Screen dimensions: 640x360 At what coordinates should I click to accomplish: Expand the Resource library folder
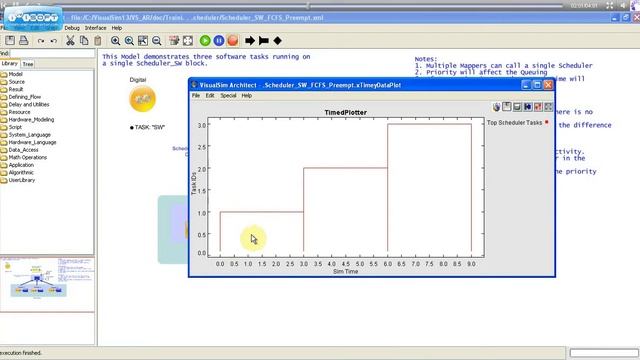pos(20,112)
